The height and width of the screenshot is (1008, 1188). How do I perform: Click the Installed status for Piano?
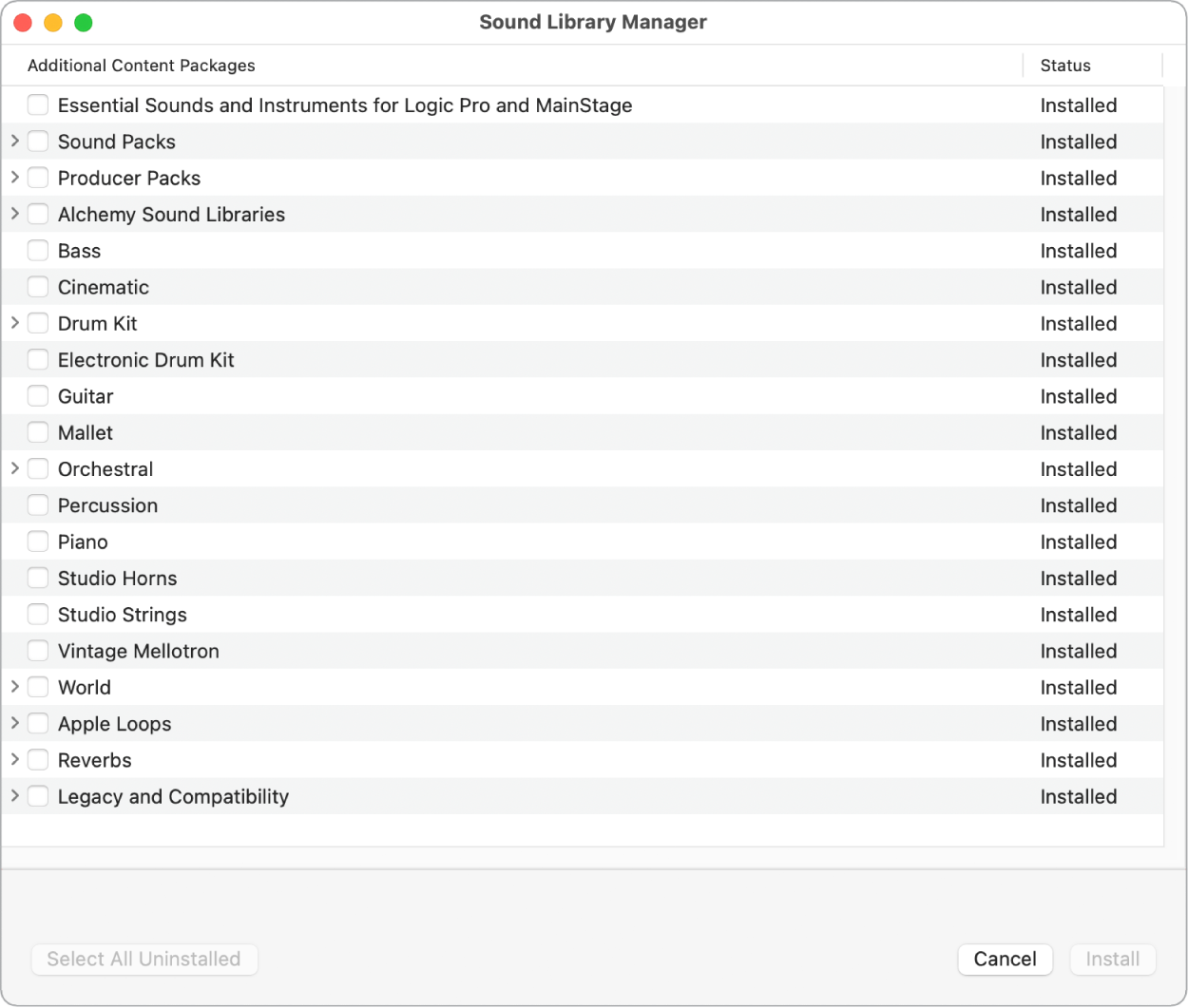(x=1079, y=542)
